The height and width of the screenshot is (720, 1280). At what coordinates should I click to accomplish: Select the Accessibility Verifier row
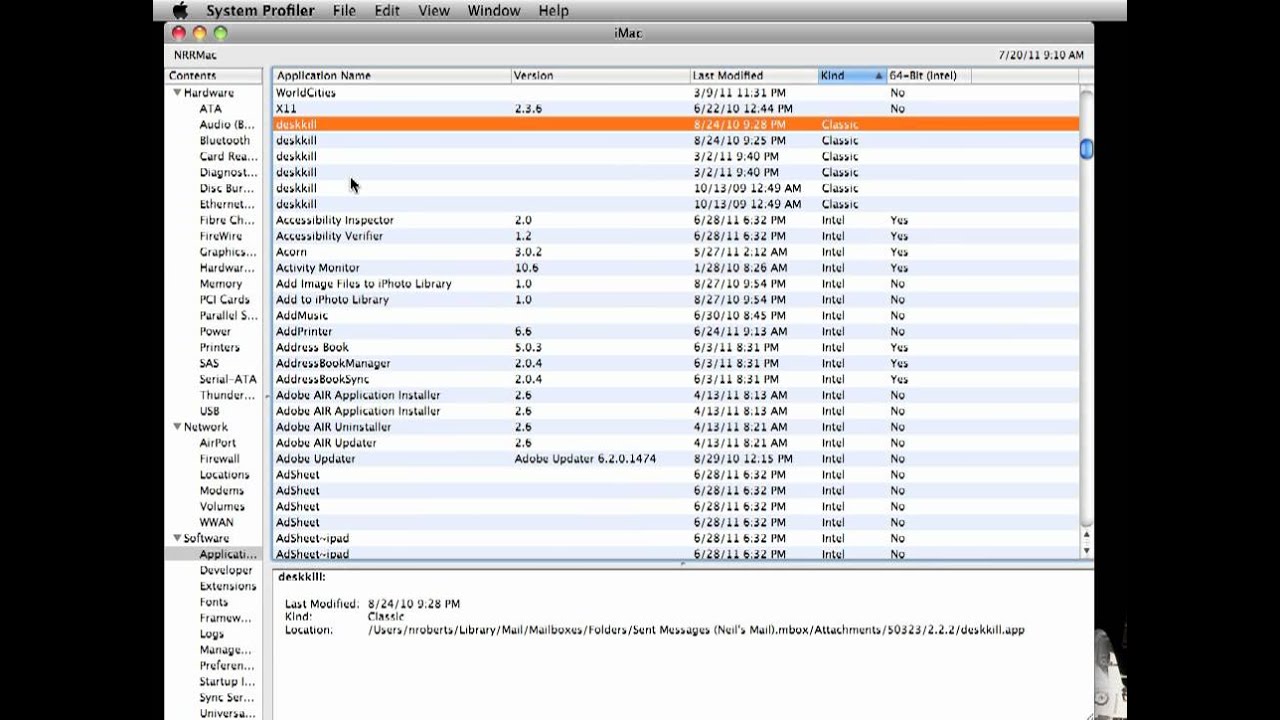click(x=676, y=236)
